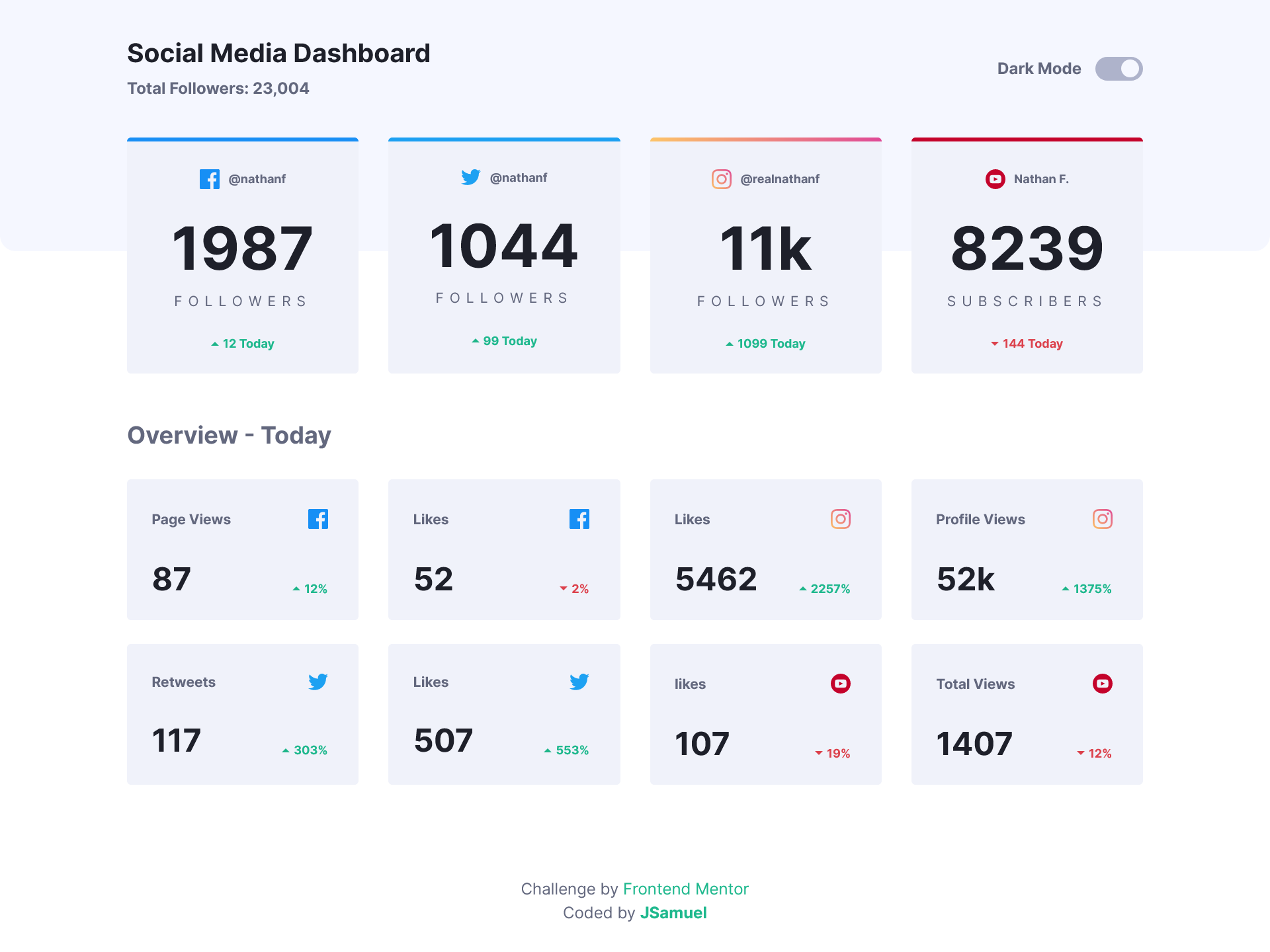Click the up arrow next to 1099 Today

point(730,344)
